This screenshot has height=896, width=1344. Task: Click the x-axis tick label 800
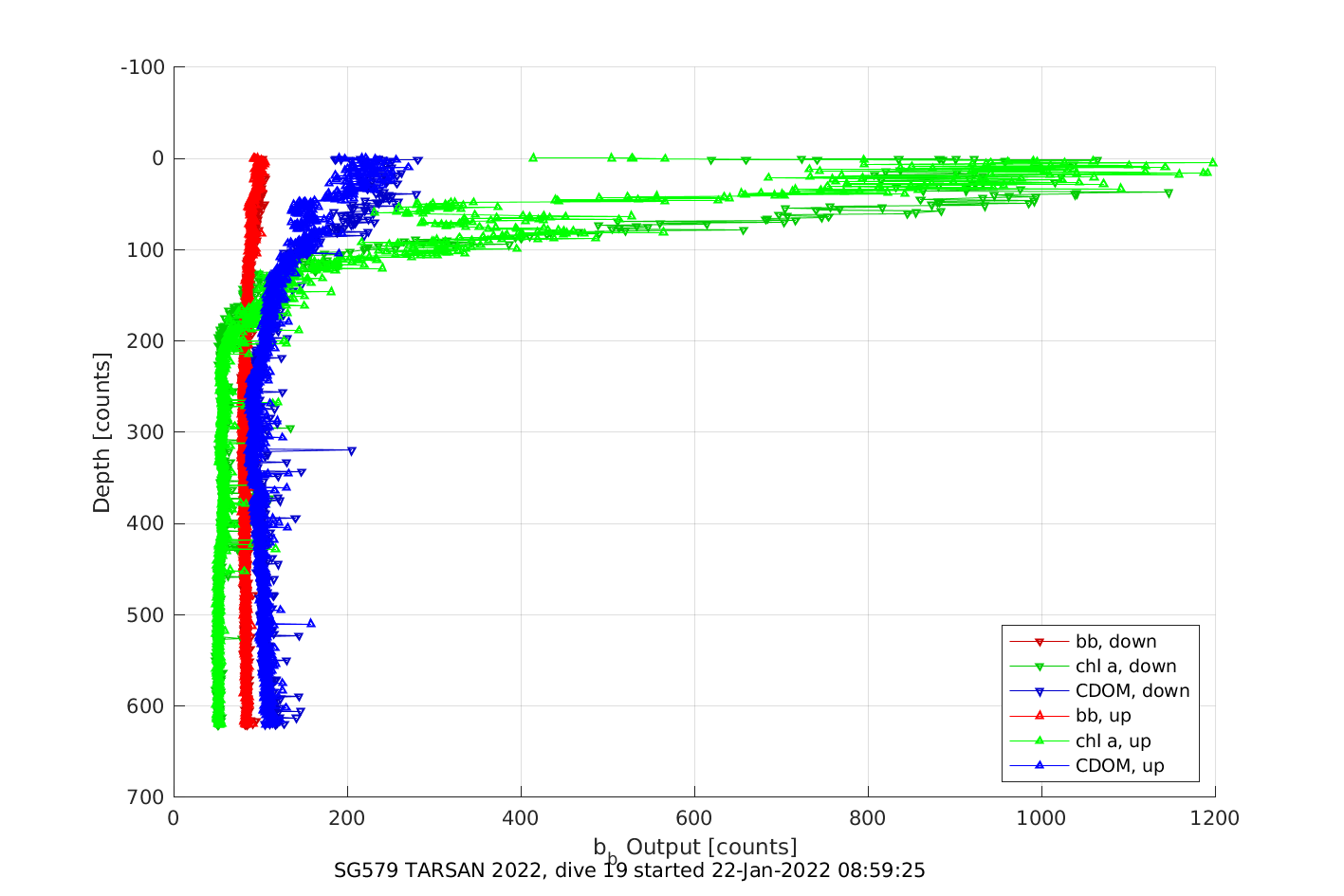click(x=868, y=818)
